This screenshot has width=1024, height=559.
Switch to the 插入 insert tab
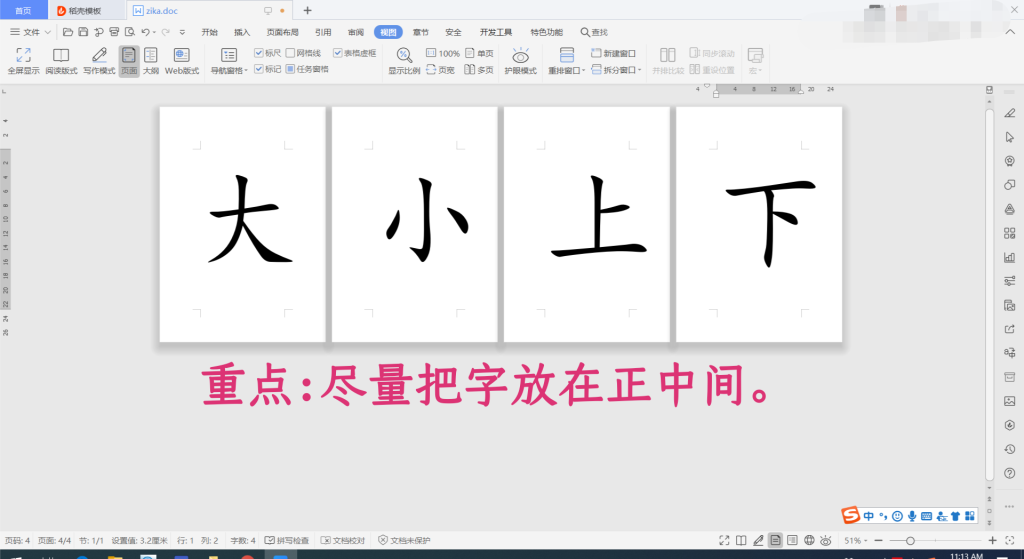(x=242, y=32)
